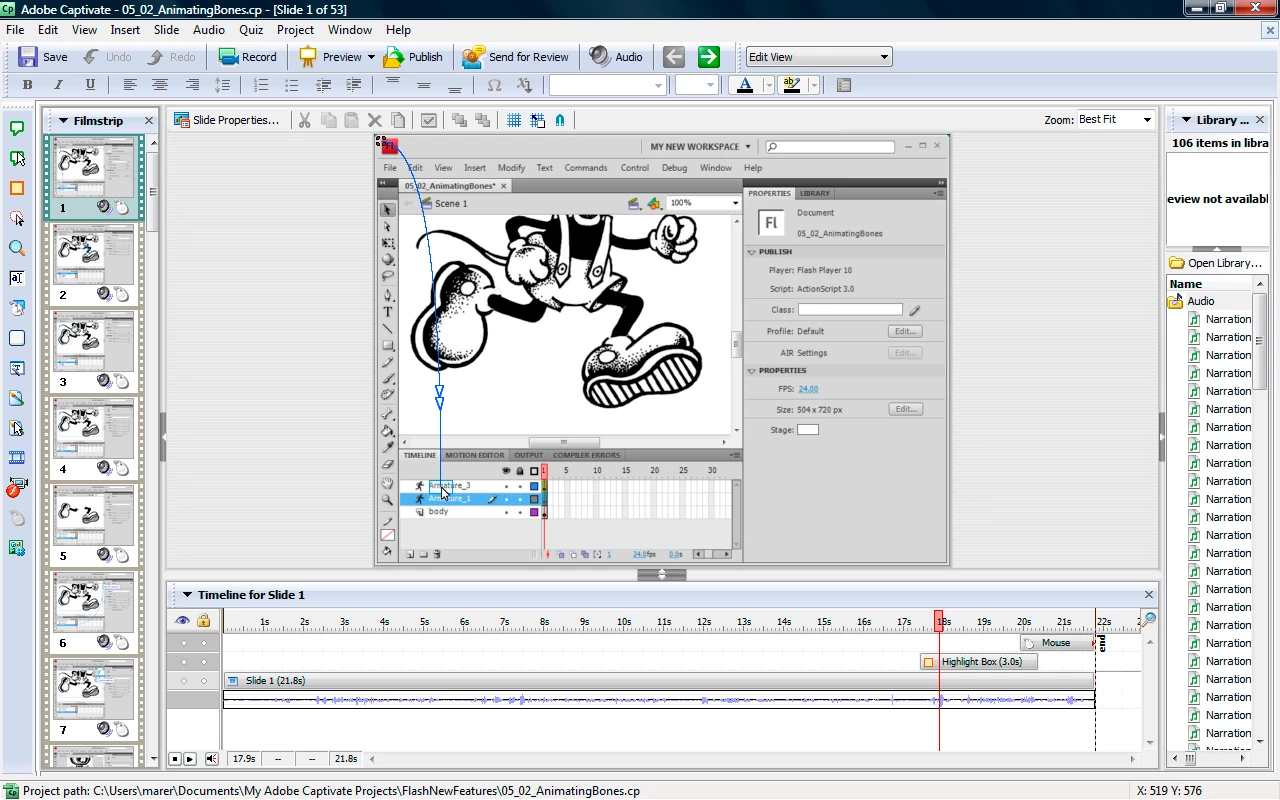Toggle lock-all padlock in timeline header

[204, 621]
